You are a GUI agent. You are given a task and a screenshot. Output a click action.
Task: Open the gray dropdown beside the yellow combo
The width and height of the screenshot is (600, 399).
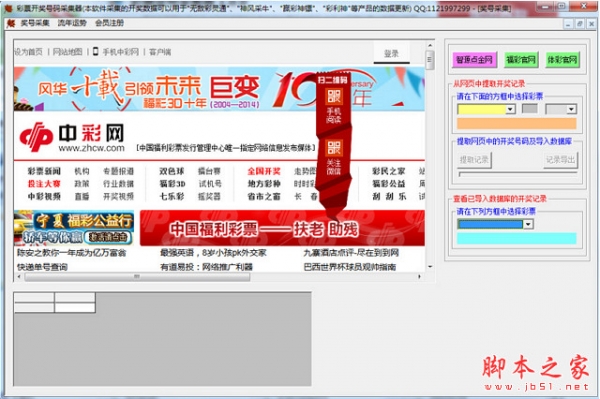[x=571, y=109]
